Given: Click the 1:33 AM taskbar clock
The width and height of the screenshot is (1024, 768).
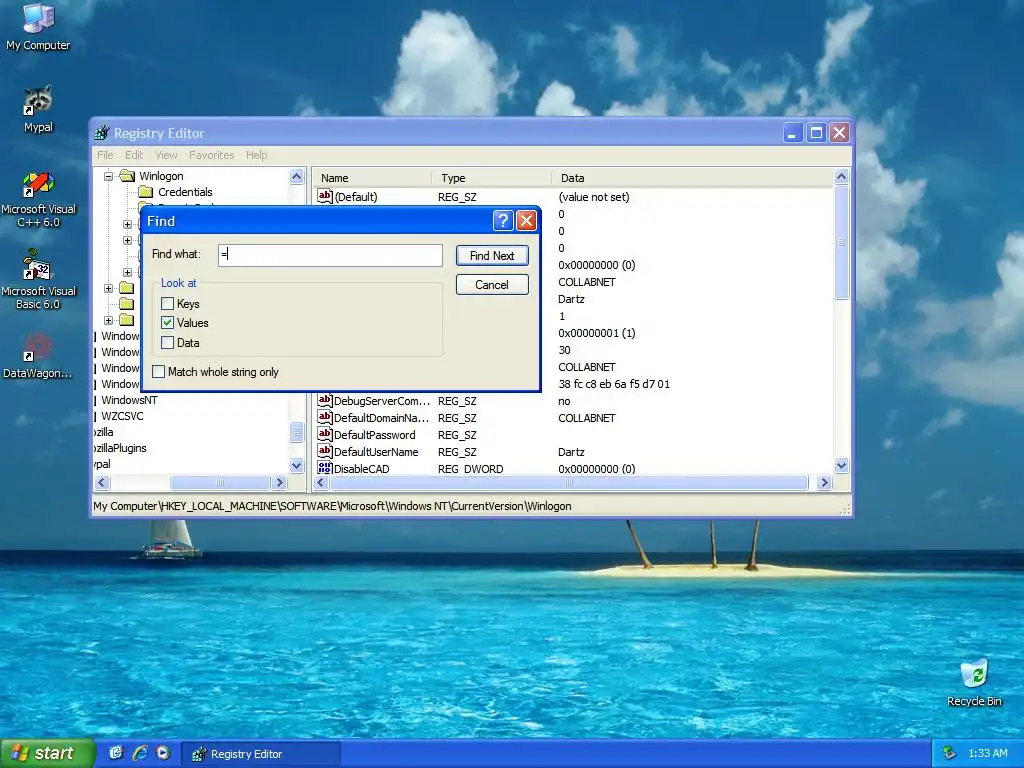Looking at the screenshot, I should [987, 753].
